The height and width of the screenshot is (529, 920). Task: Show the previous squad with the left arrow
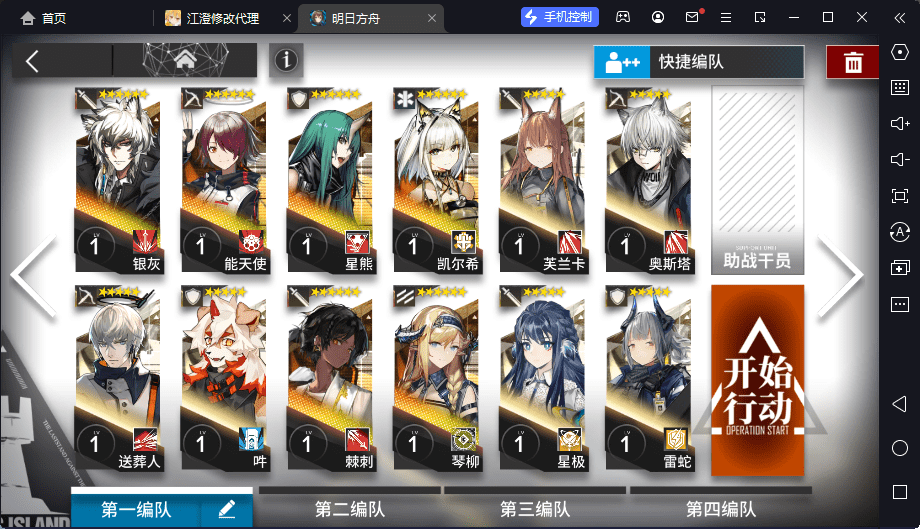point(34,276)
